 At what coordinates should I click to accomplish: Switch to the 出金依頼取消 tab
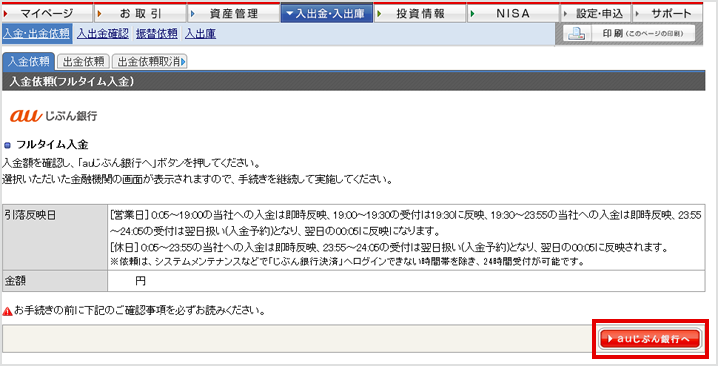[150, 61]
